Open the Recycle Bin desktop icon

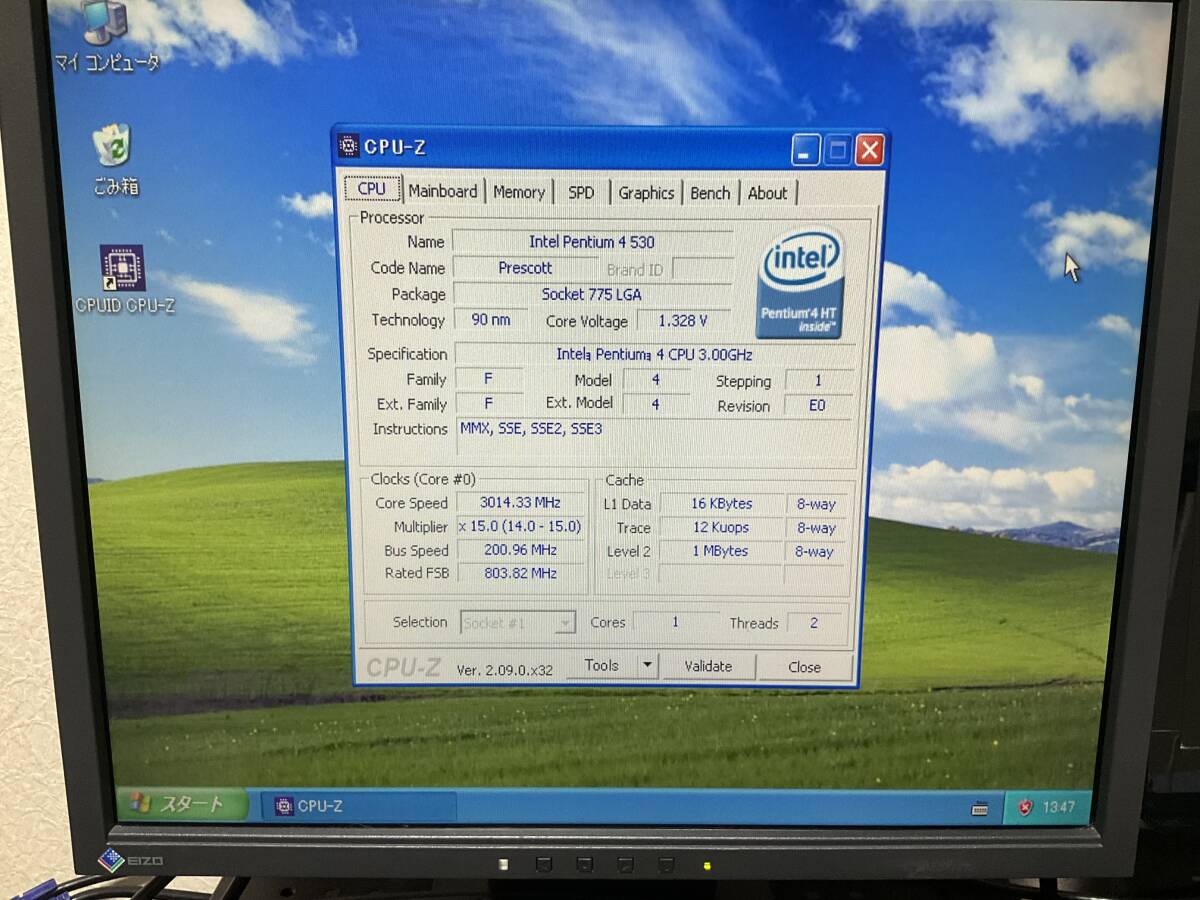pos(114,159)
